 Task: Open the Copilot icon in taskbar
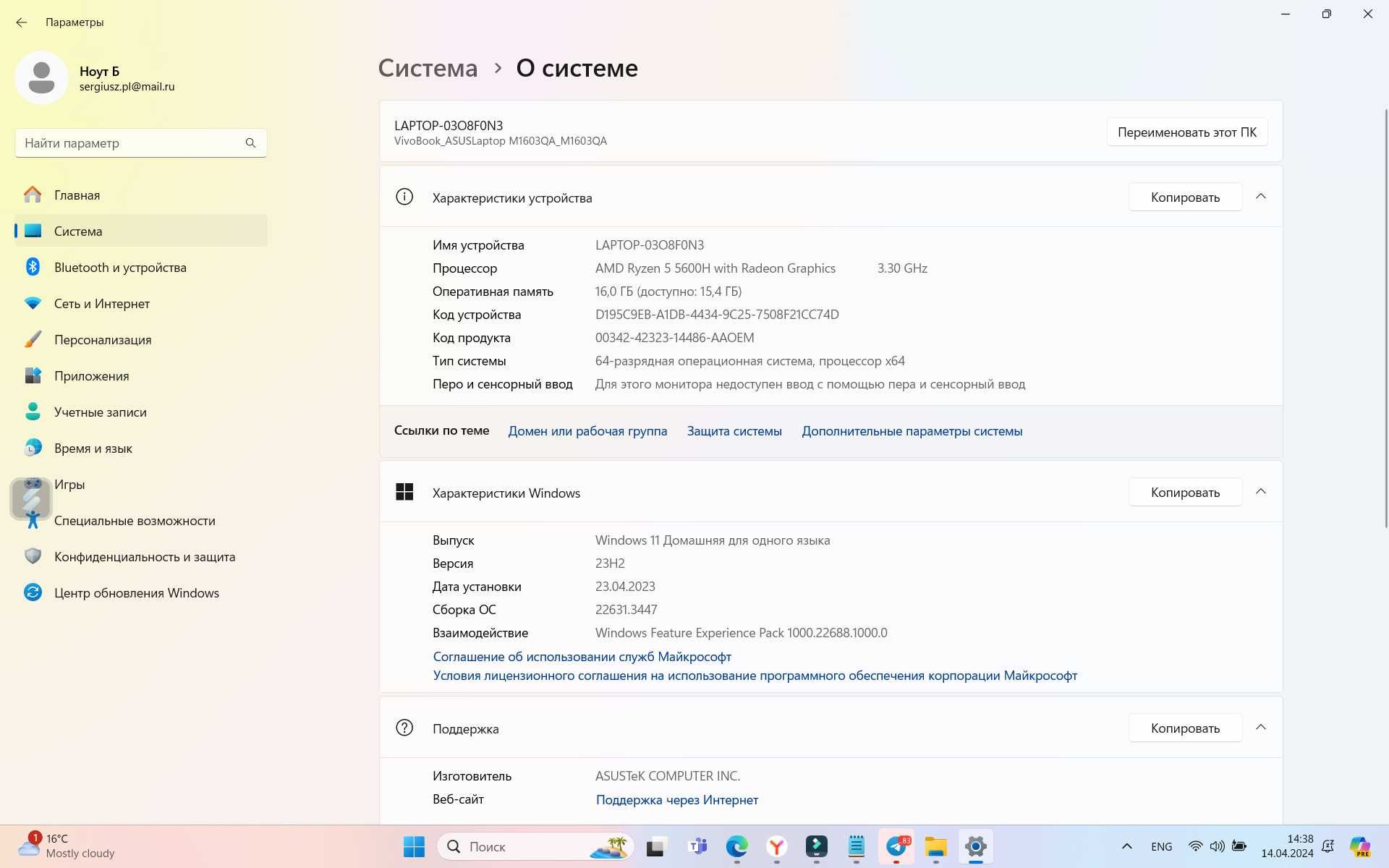coord(1360,846)
